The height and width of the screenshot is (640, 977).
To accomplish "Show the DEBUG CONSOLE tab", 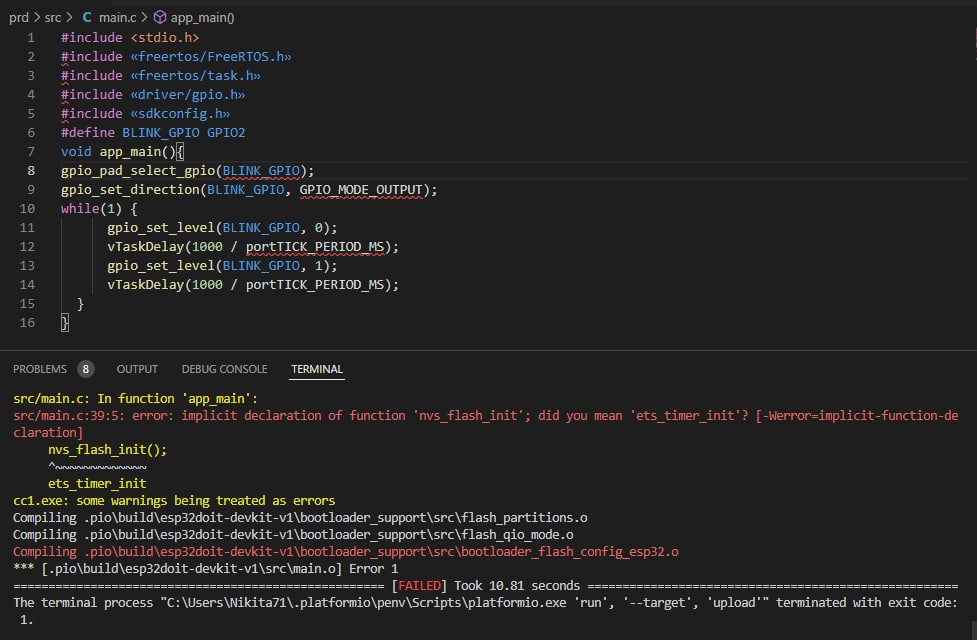I will coord(224,369).
